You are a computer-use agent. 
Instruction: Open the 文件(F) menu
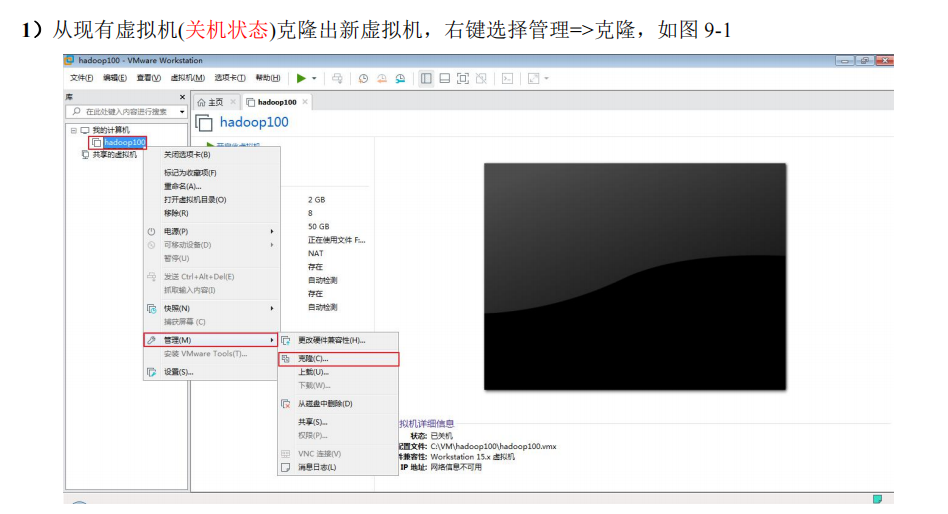[81, 78]
